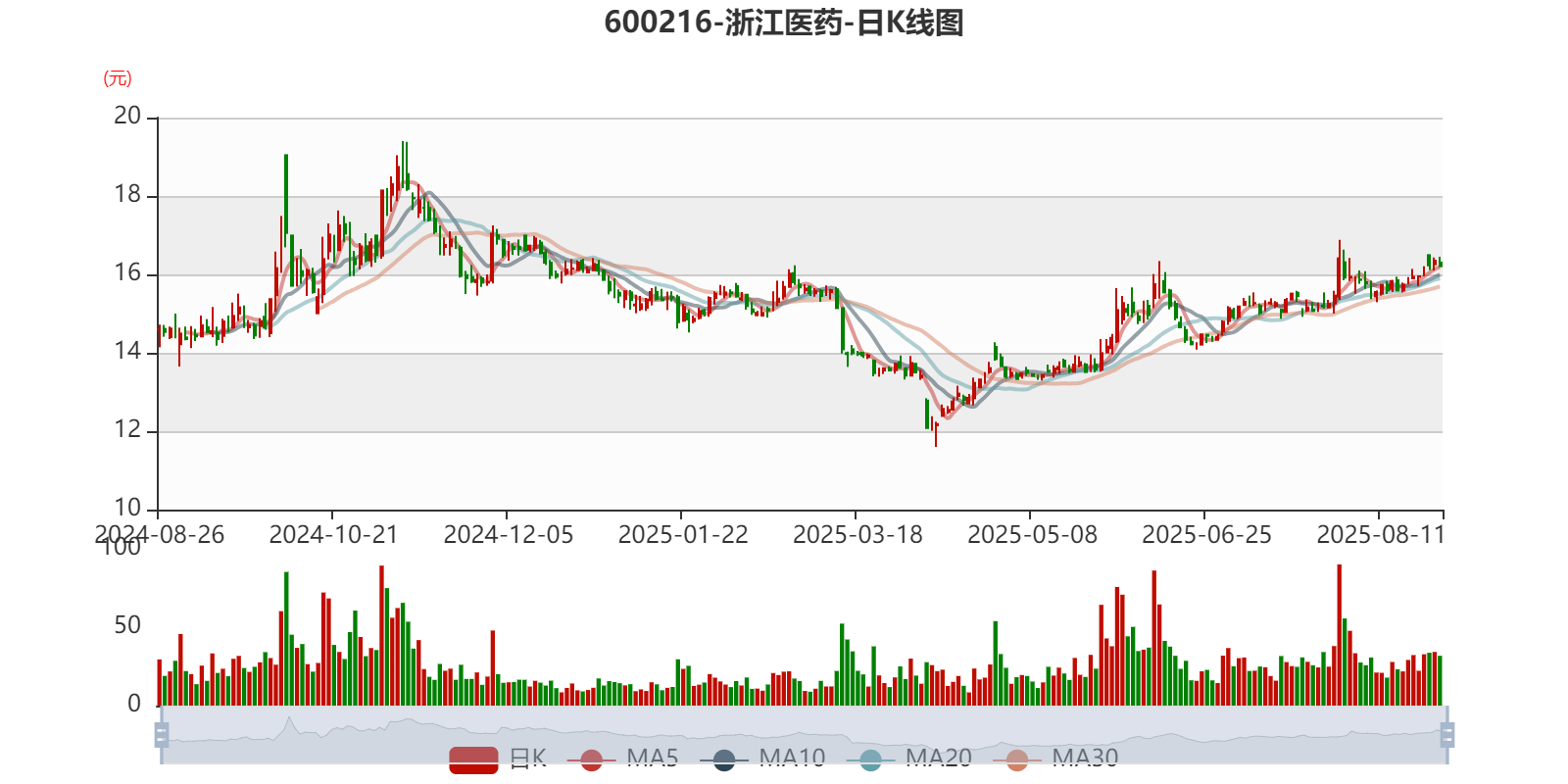Click the tallest candlestick near 2024-10-08

coord(286,201)
